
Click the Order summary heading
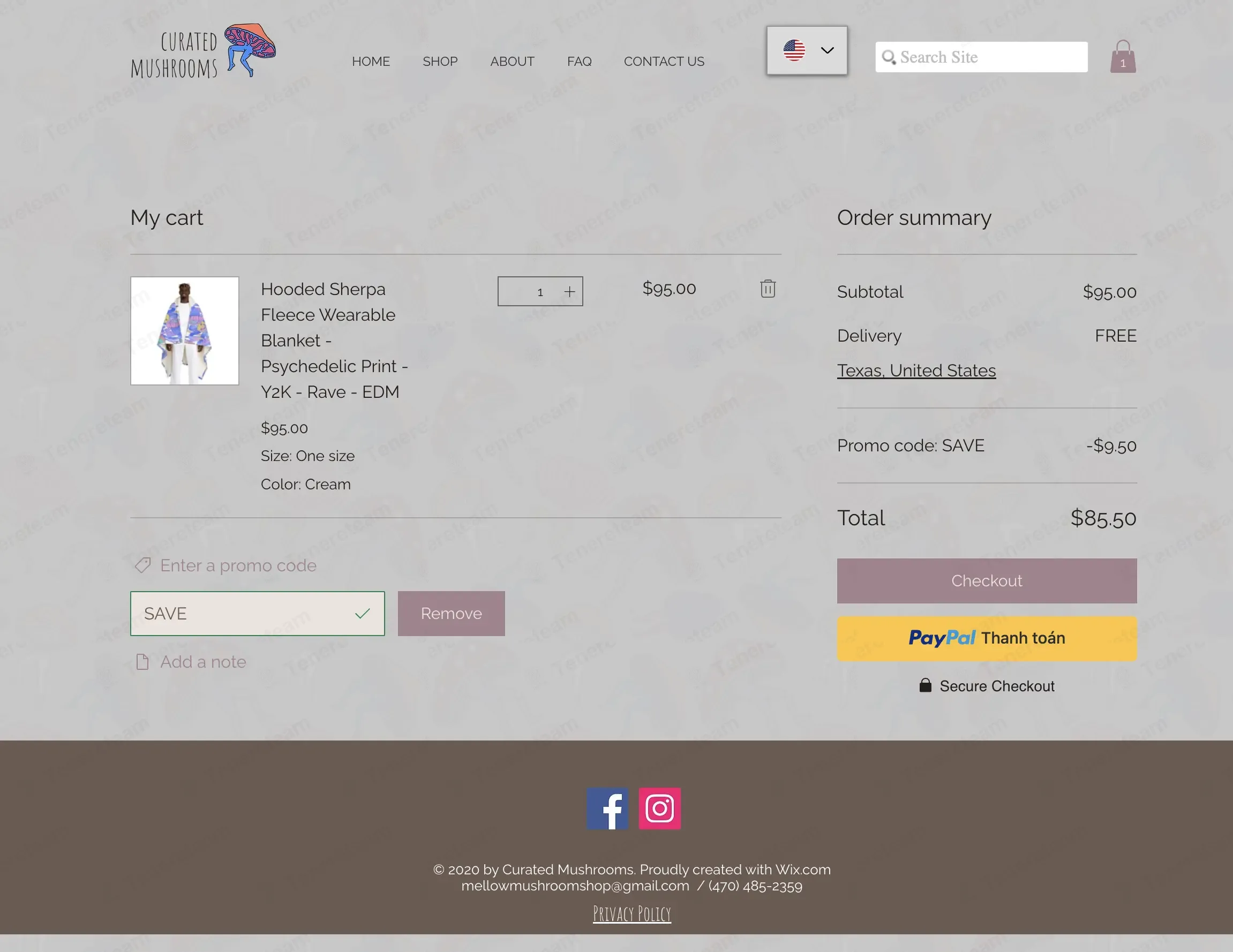point(914,218)
